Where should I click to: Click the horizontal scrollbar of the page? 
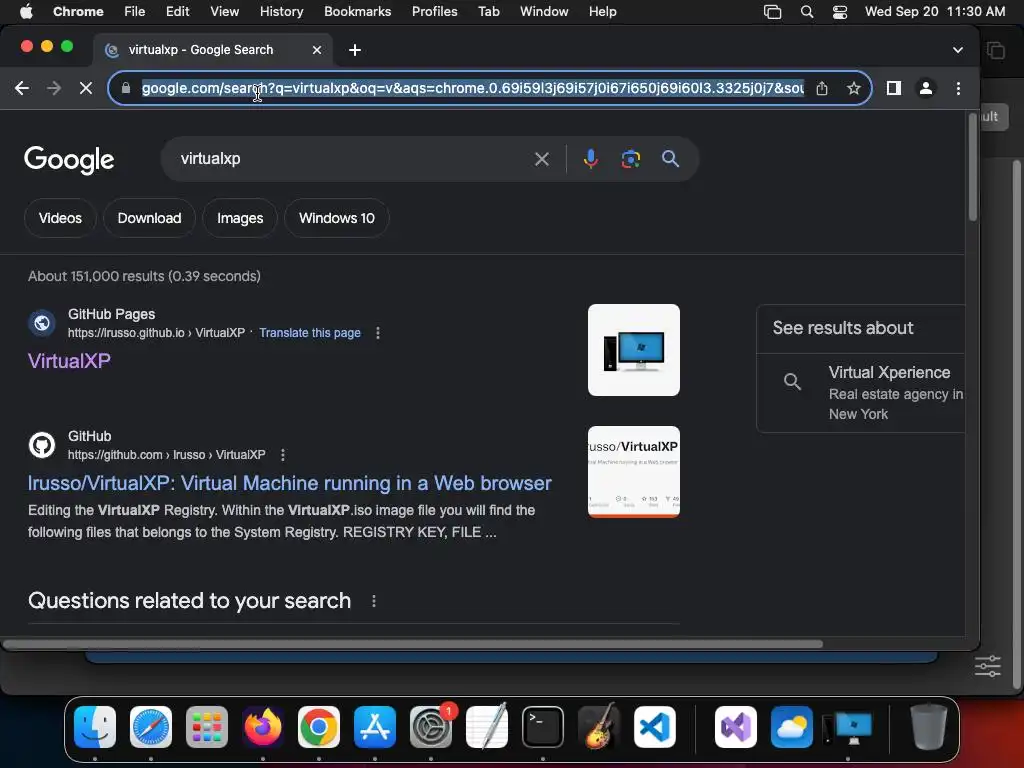coord(413,644)
